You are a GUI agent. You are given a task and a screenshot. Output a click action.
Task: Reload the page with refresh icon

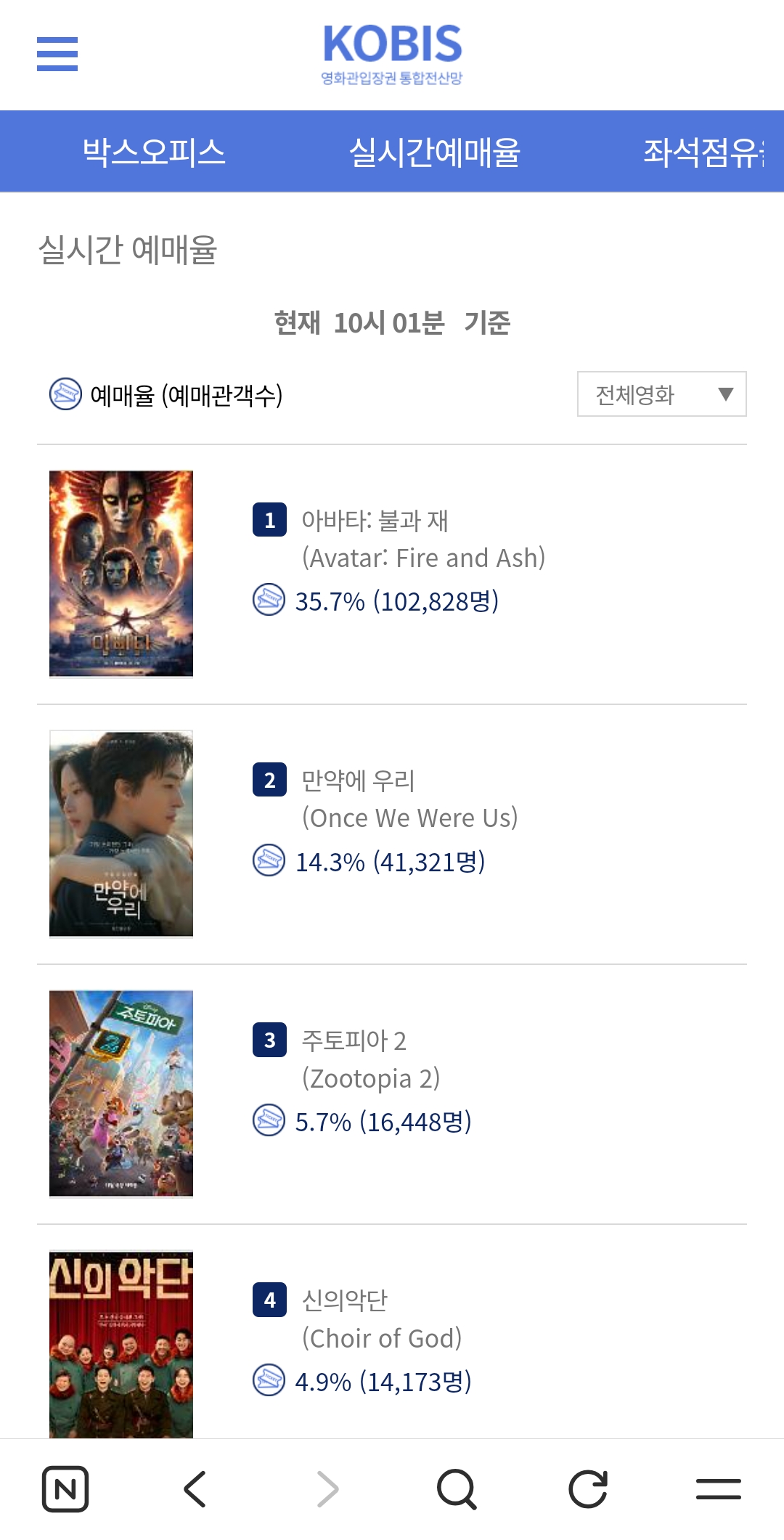point(588,1489)
